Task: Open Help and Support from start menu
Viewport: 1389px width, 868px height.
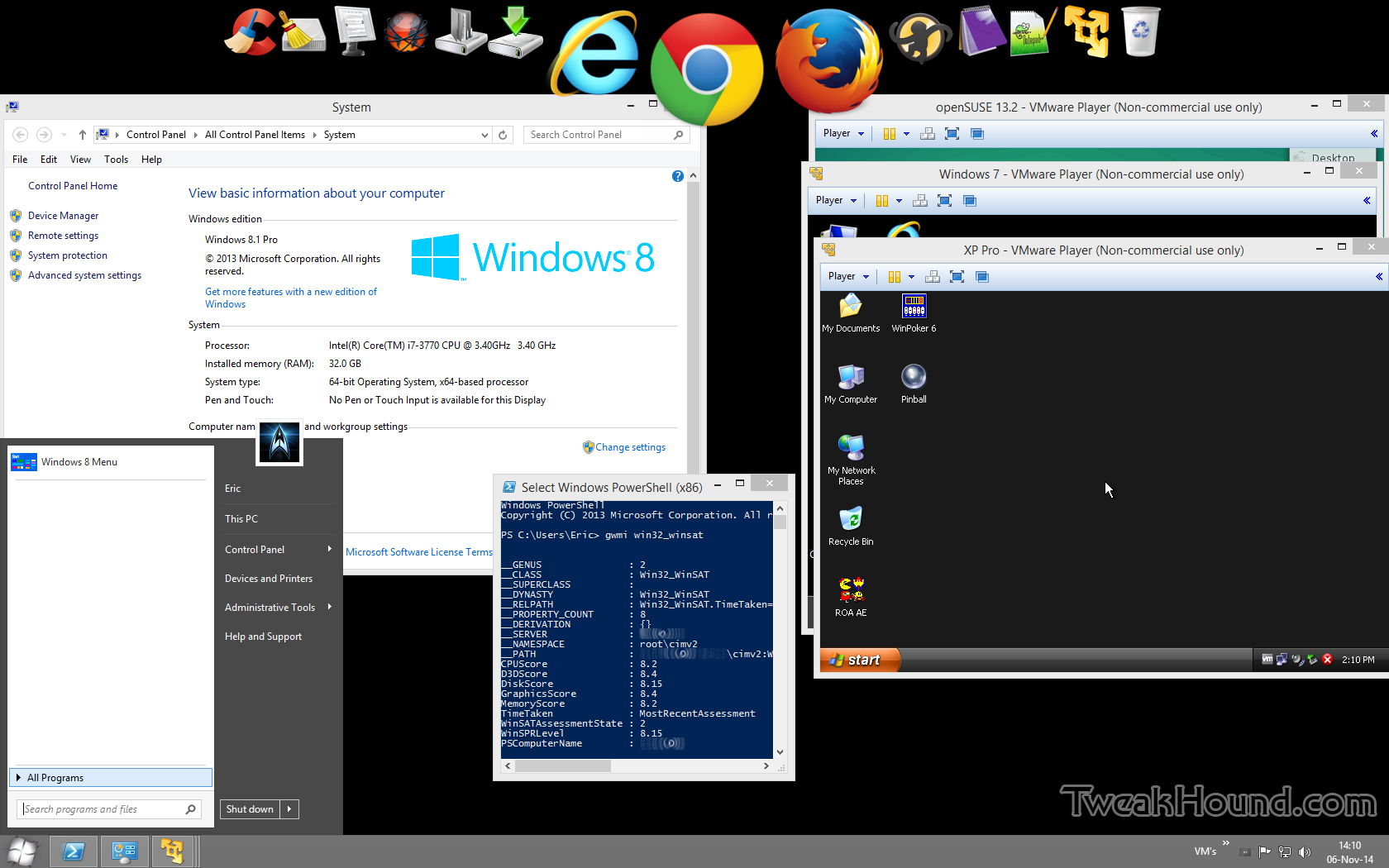Action: pos(263,637)
